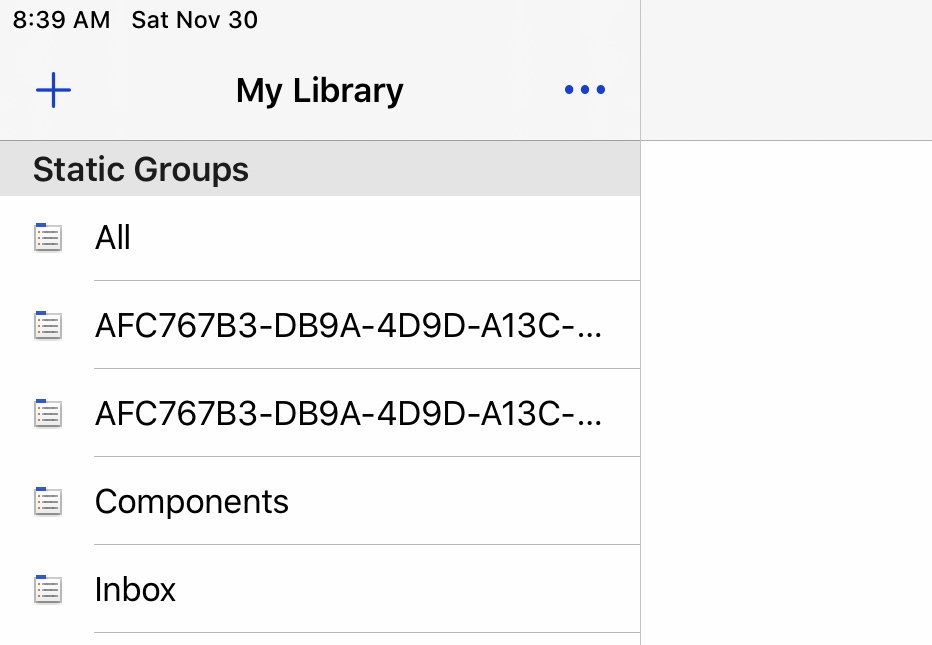Open the Inbox group

[x=320, y=590]
